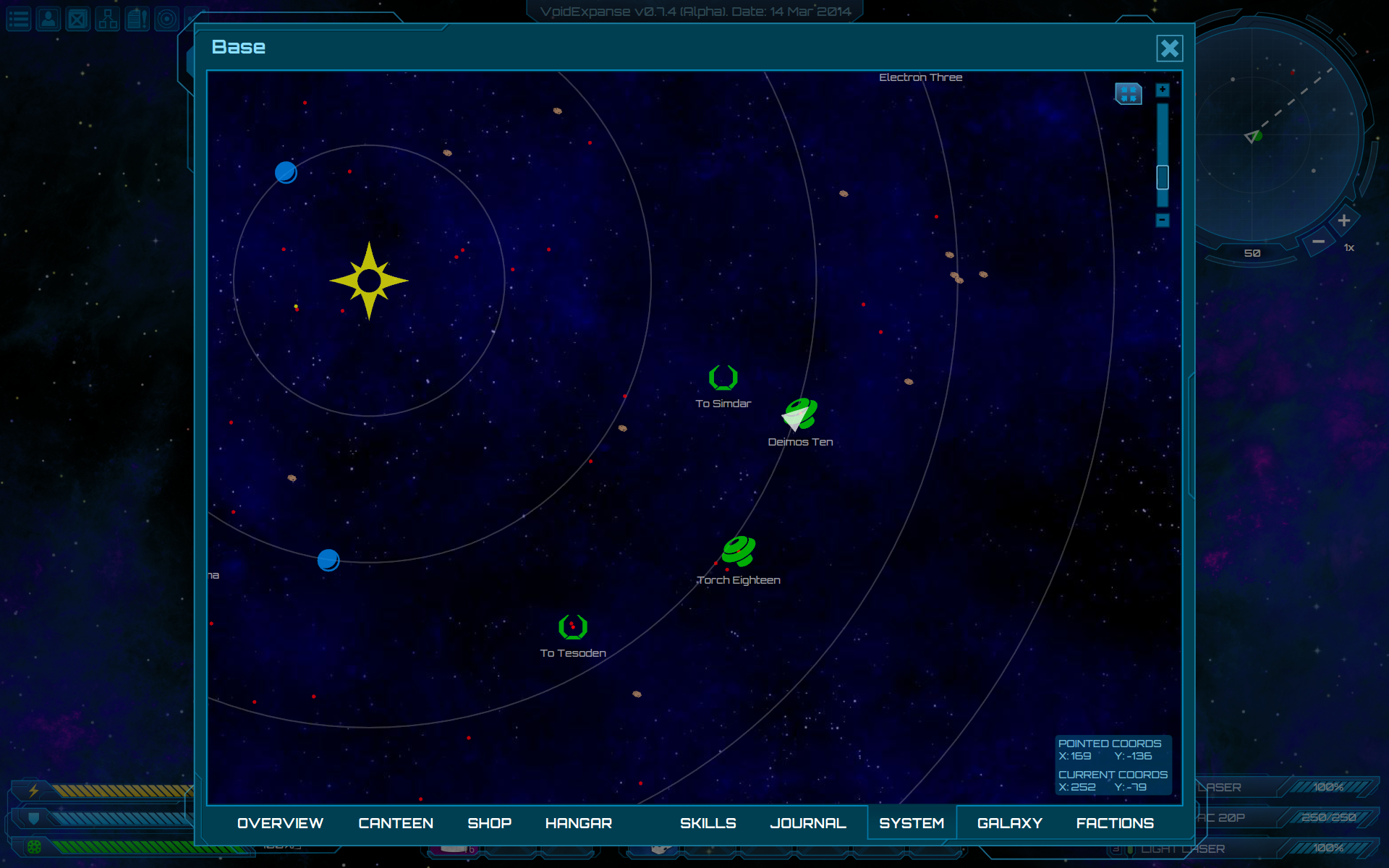This screenshot has height=868, width=1389.
Task: Click the Pointed Coords readout
Action: pos(1110,749)
